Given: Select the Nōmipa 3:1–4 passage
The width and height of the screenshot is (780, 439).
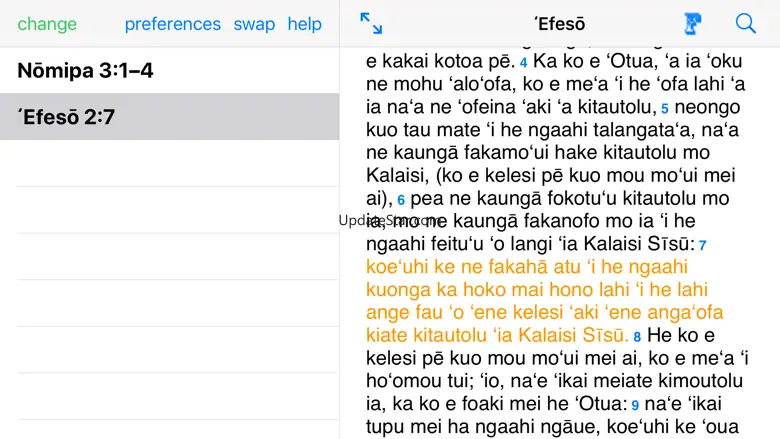Looking at the screenshot, I should point(85,71).
